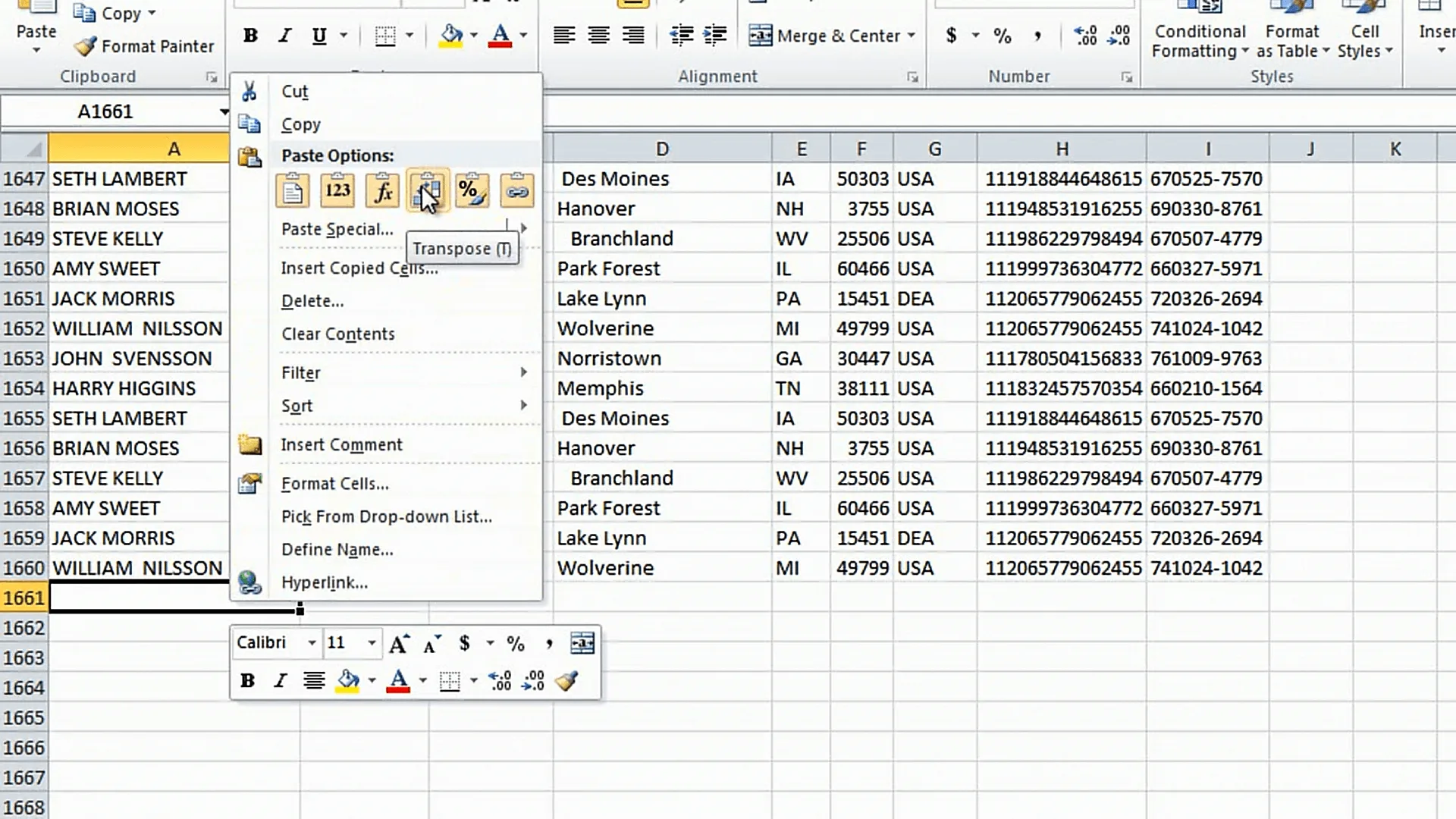Open Merge & Center dropdown arrow

(911, 36)
